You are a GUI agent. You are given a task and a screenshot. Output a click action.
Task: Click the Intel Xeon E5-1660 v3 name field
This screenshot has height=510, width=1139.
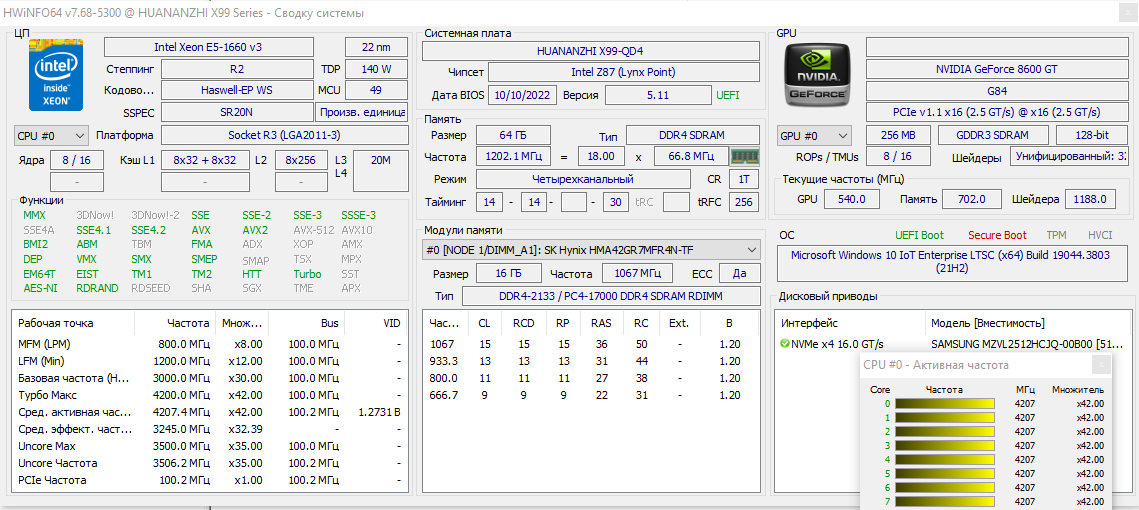208,46
